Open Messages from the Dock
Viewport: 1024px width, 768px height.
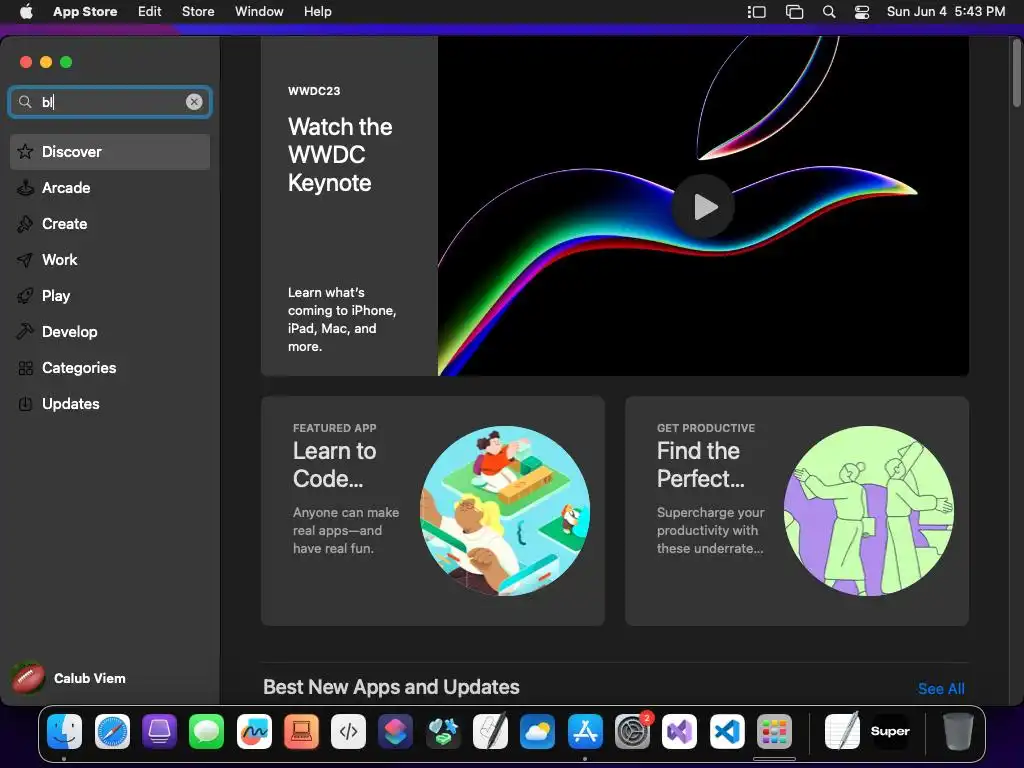(x=206, y=731)
